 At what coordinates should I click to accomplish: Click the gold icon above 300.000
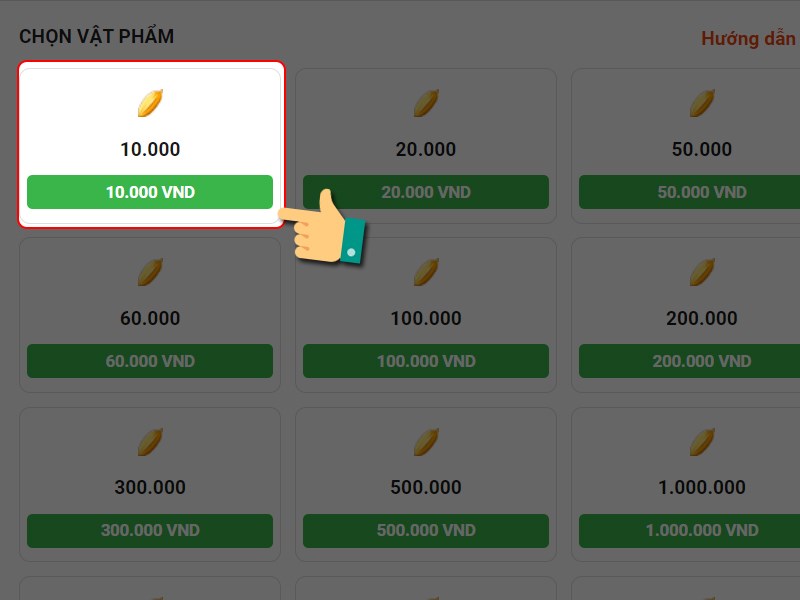pos(150,441)
